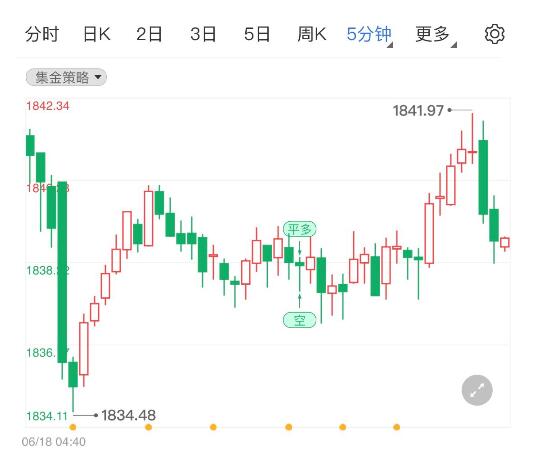Switch to the 3日 tab
This screenshot has width=553, height=471.
click(x=203, y=34)
